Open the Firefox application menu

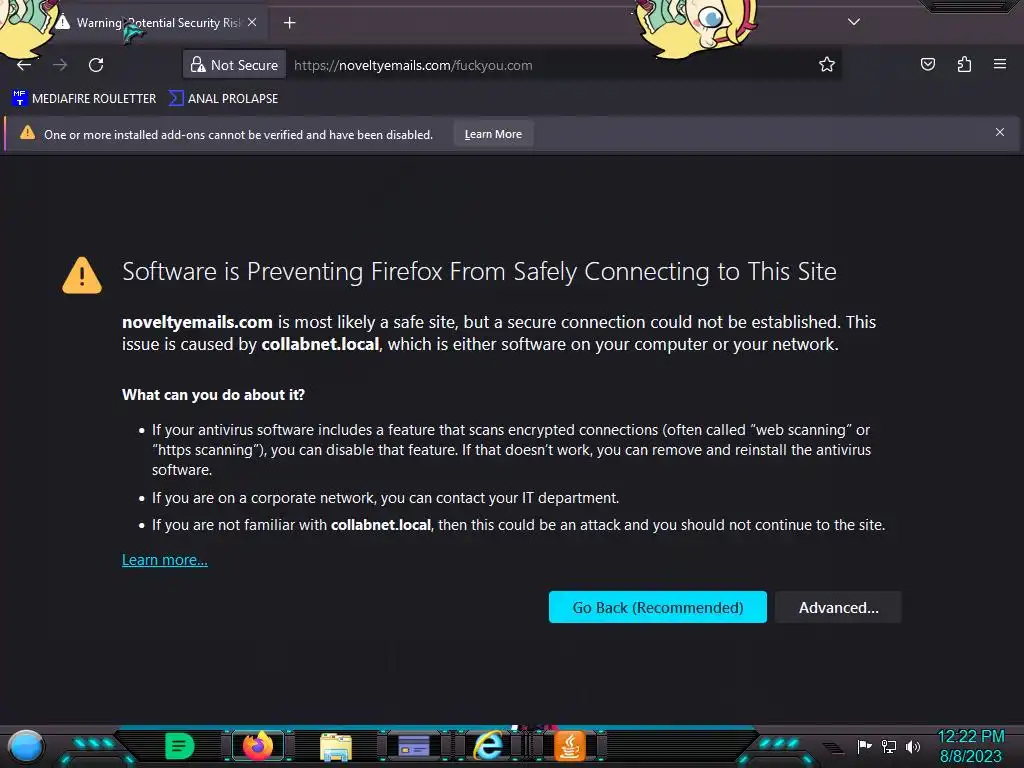[999, 64]
